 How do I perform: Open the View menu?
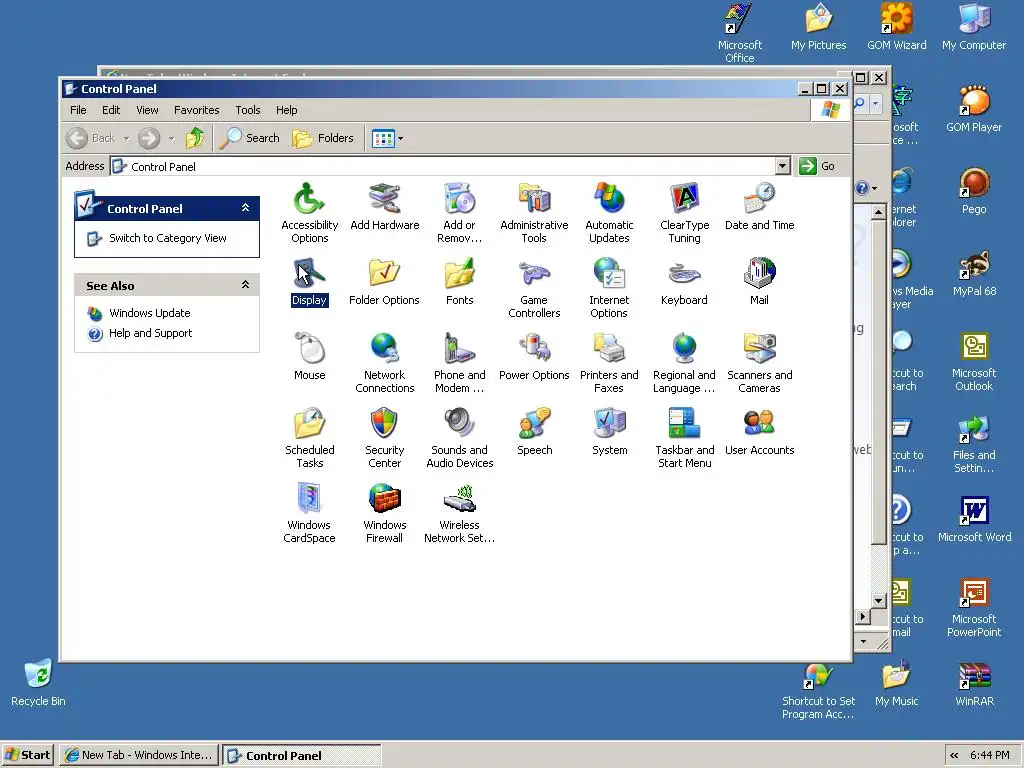(147, 110)
